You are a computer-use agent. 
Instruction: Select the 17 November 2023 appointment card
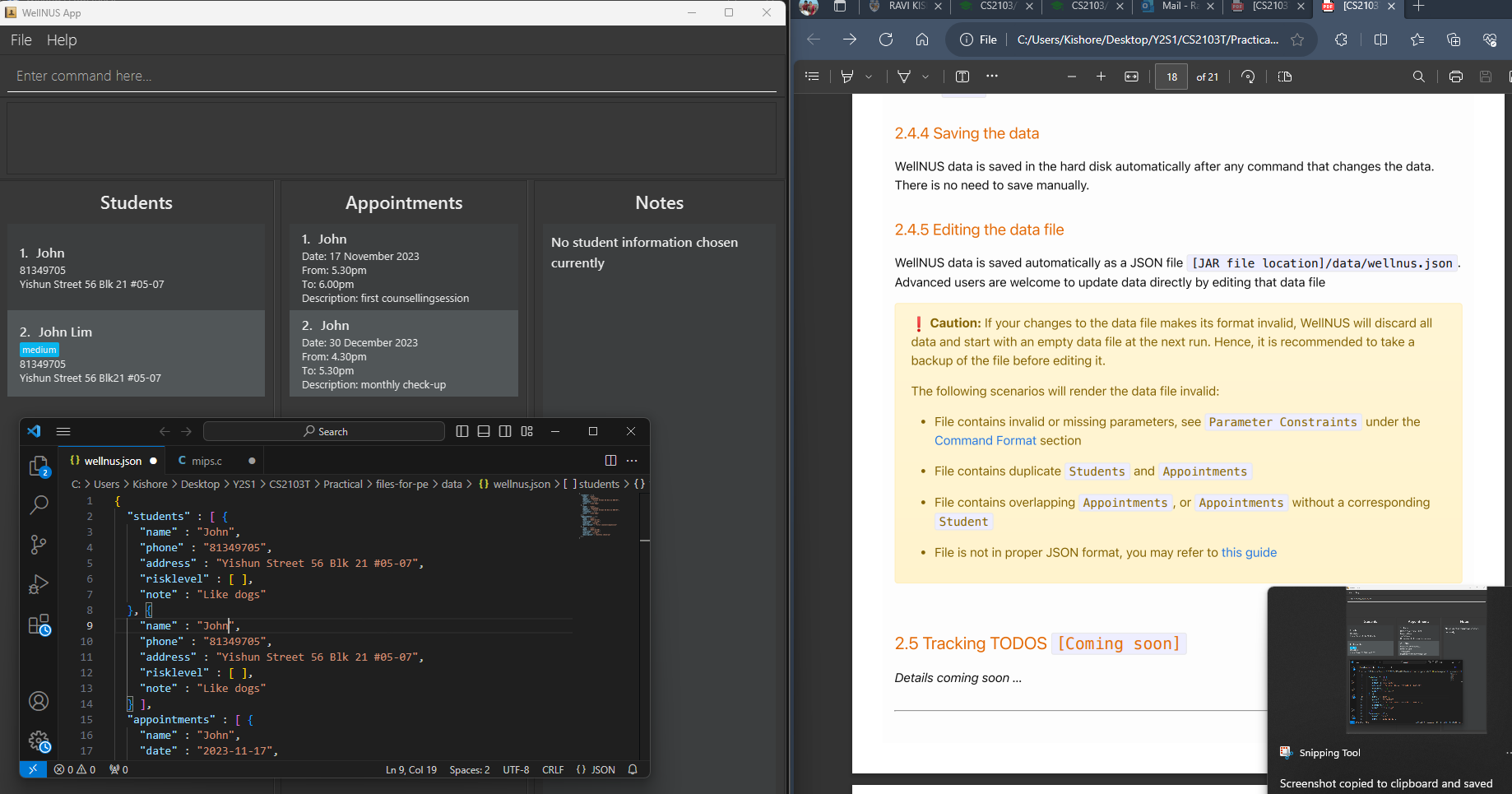pos(404,267)
